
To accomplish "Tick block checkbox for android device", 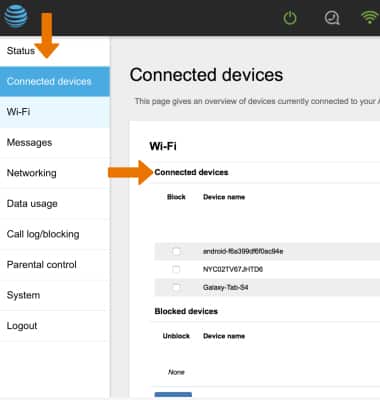I will click(x=176, y=251).
